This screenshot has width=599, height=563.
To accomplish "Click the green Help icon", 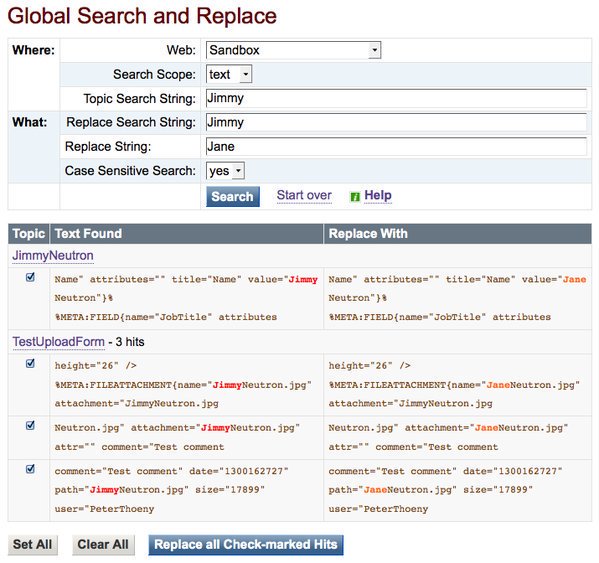I will 355,196.
